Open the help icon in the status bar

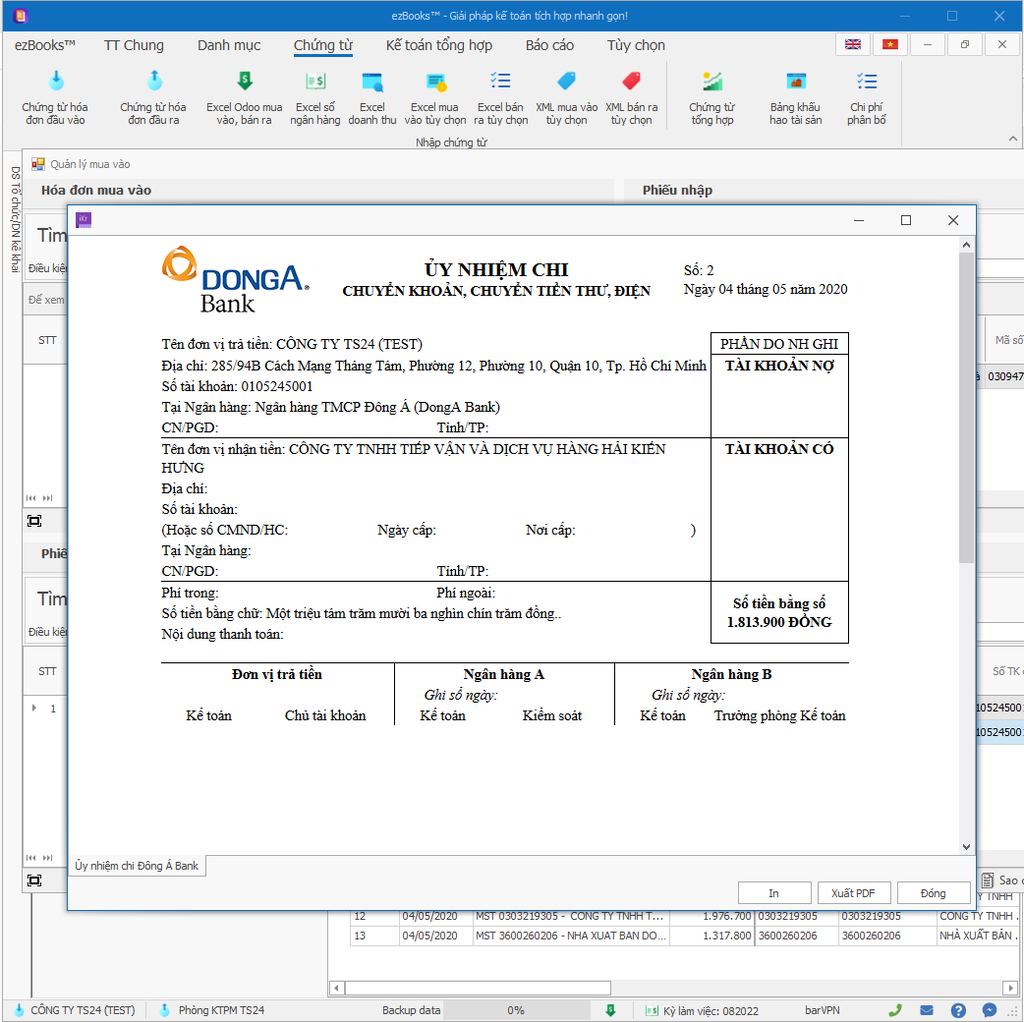(957, 1010)
